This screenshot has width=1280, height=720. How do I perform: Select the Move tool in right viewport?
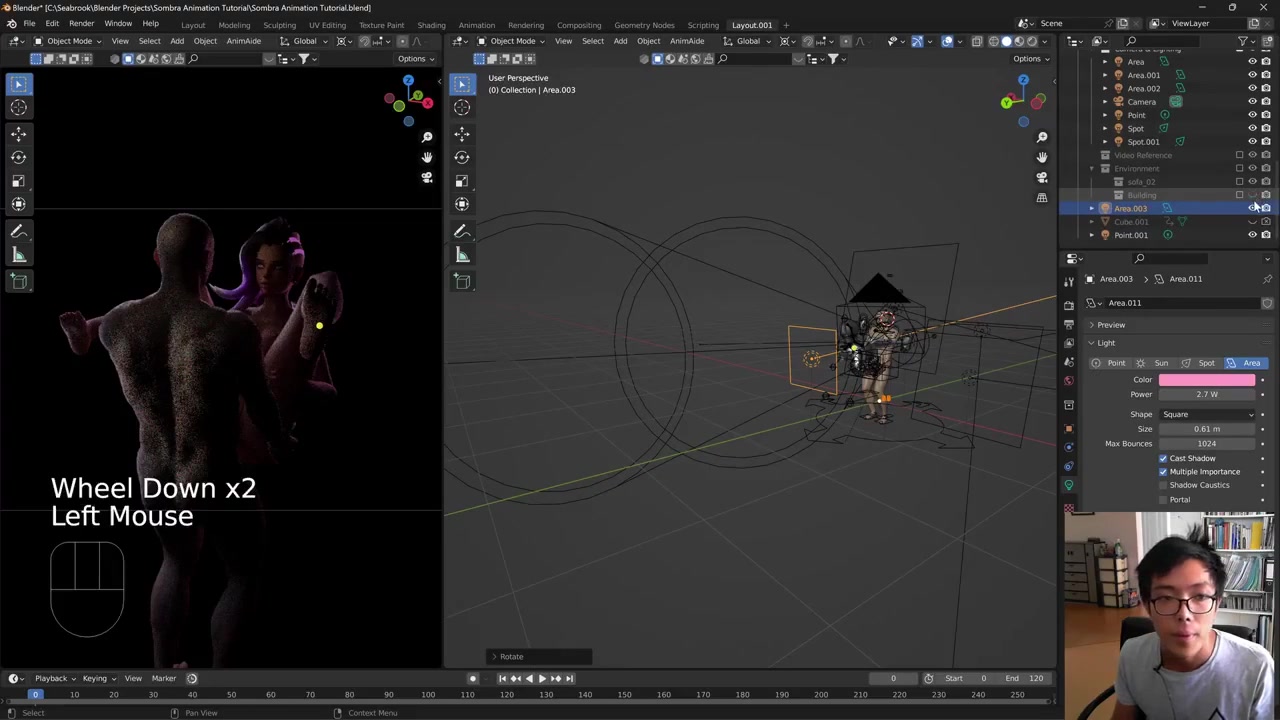click(462, 133)
